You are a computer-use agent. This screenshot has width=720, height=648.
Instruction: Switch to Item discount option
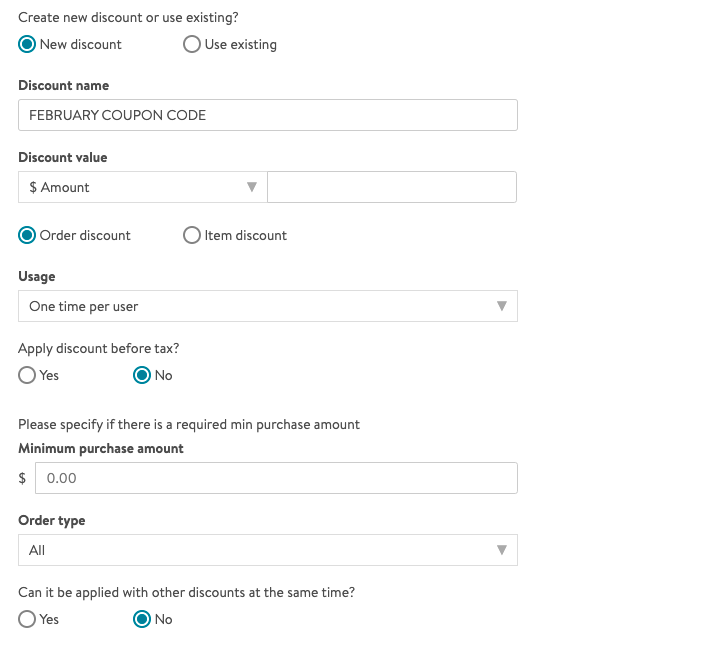193,235
